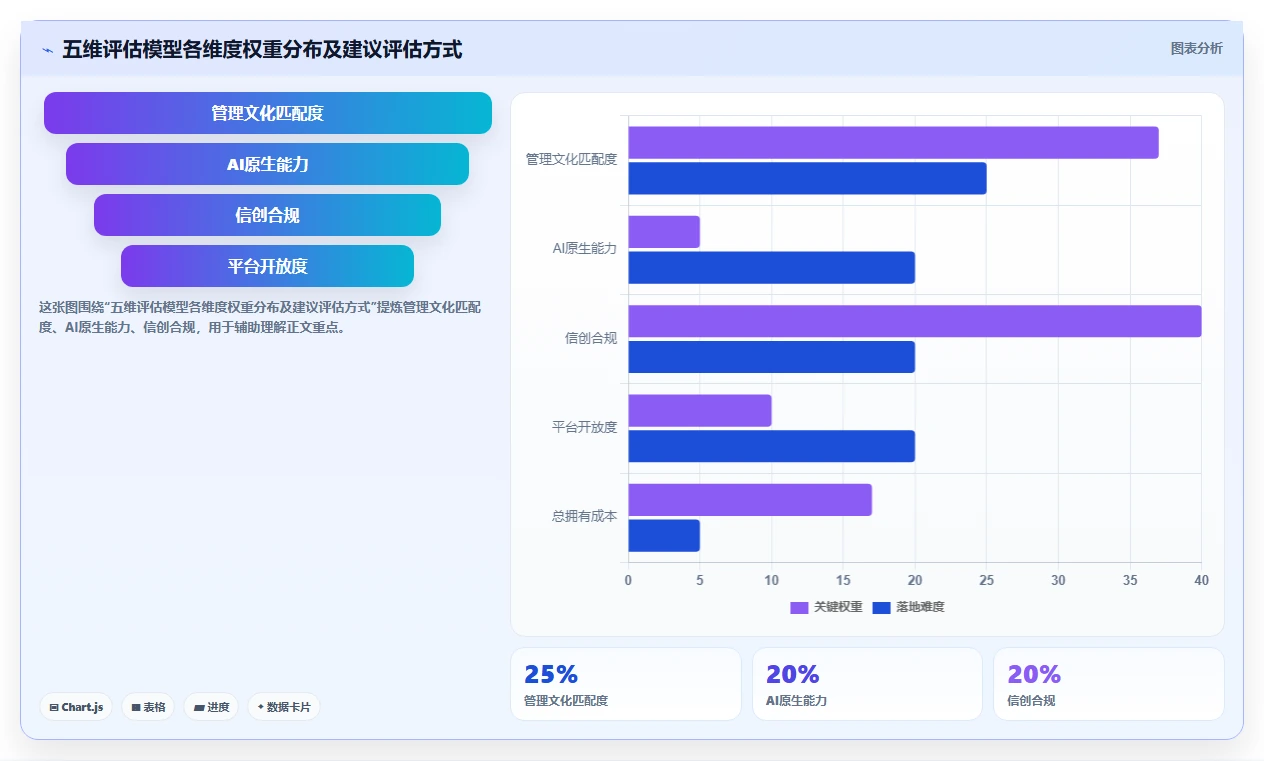Viewport: 1264px width, 761px height.
Task: Click the blue 落地难度 legend swatch
Action: [x=881, y=607]
